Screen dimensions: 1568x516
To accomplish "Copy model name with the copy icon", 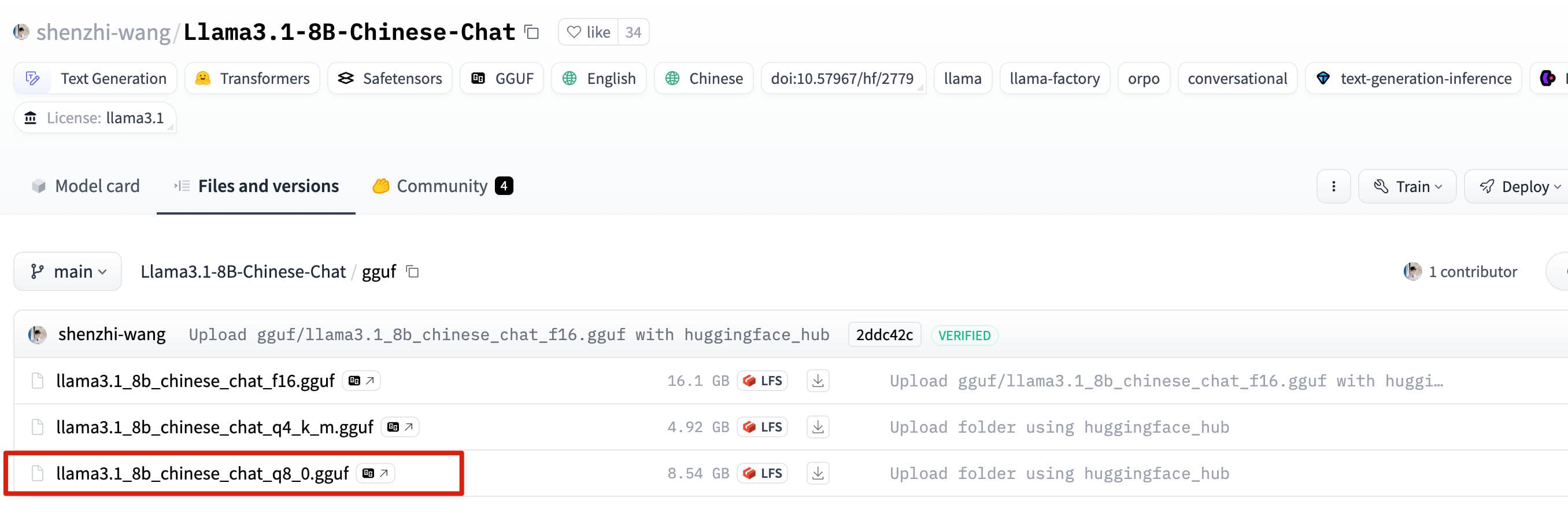I will click(x=531, y=32).
